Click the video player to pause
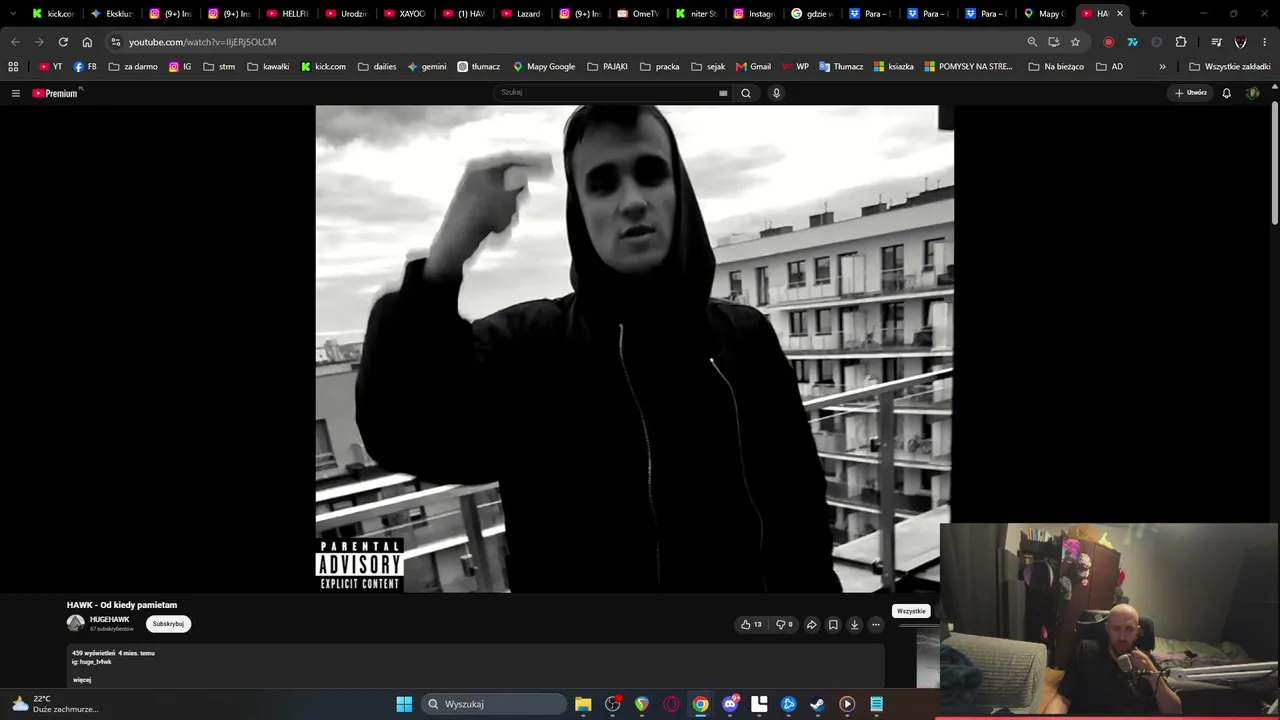The image size is (1280, 720). coord(634,349)
